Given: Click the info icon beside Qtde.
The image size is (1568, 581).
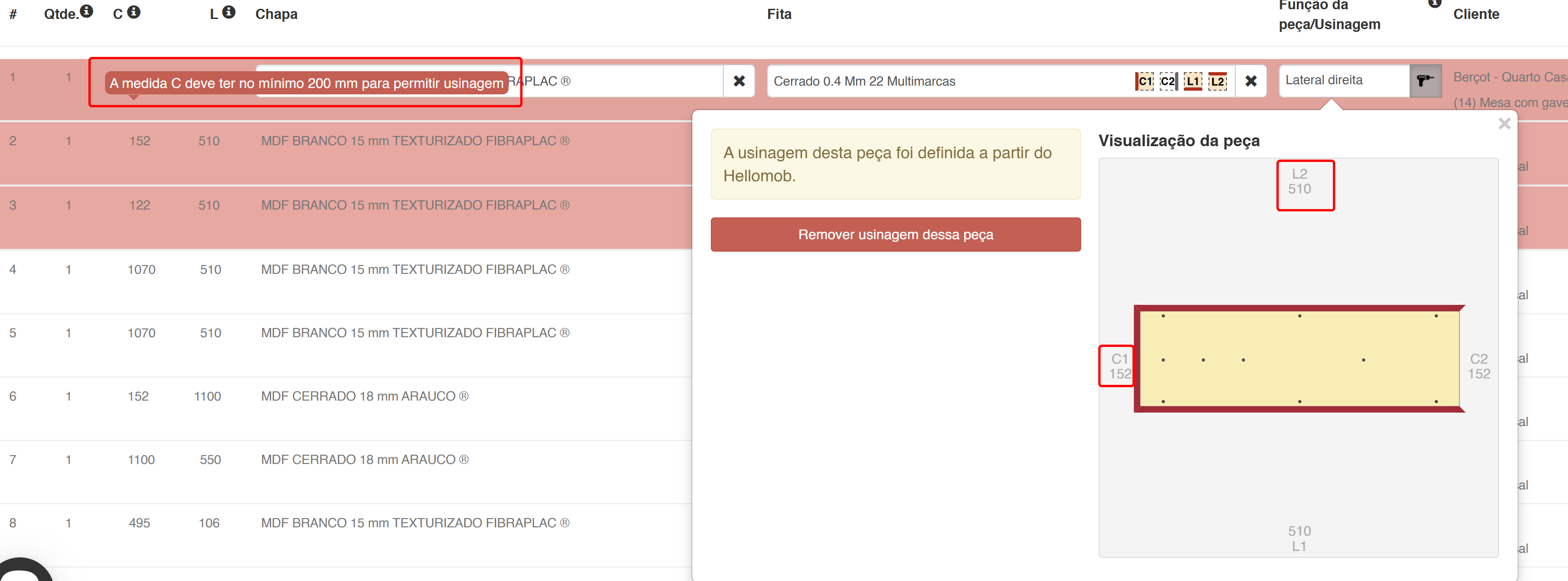Looking at the screenshot, I should [87, 12].
